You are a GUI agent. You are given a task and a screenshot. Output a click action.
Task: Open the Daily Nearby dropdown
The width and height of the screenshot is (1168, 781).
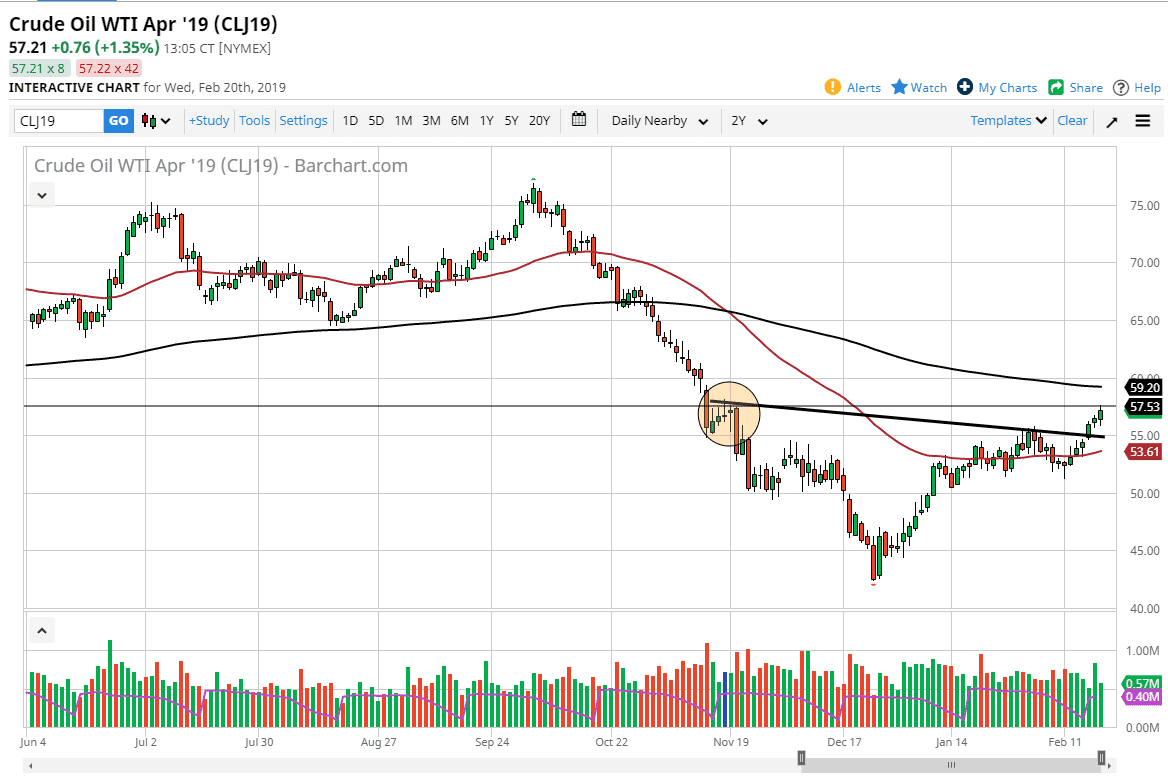pos(657,120)
